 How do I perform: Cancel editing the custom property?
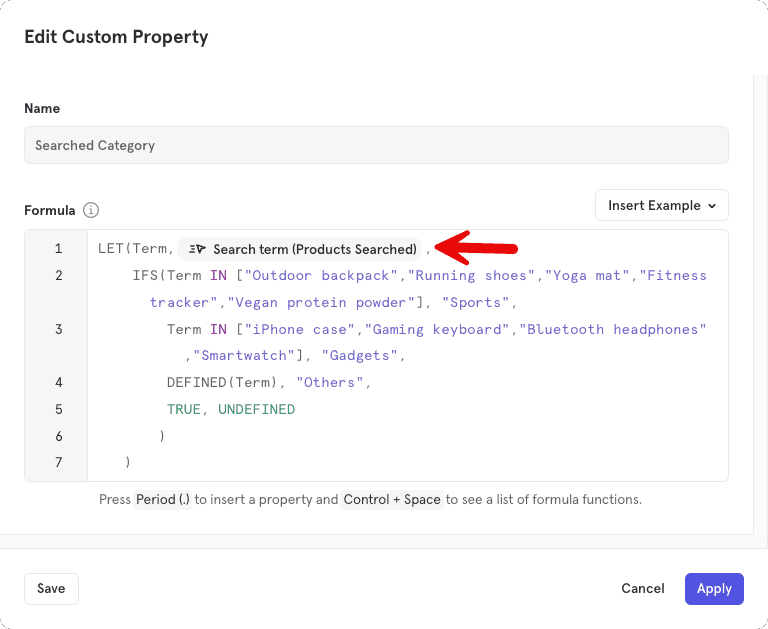[x=643, y=589]
